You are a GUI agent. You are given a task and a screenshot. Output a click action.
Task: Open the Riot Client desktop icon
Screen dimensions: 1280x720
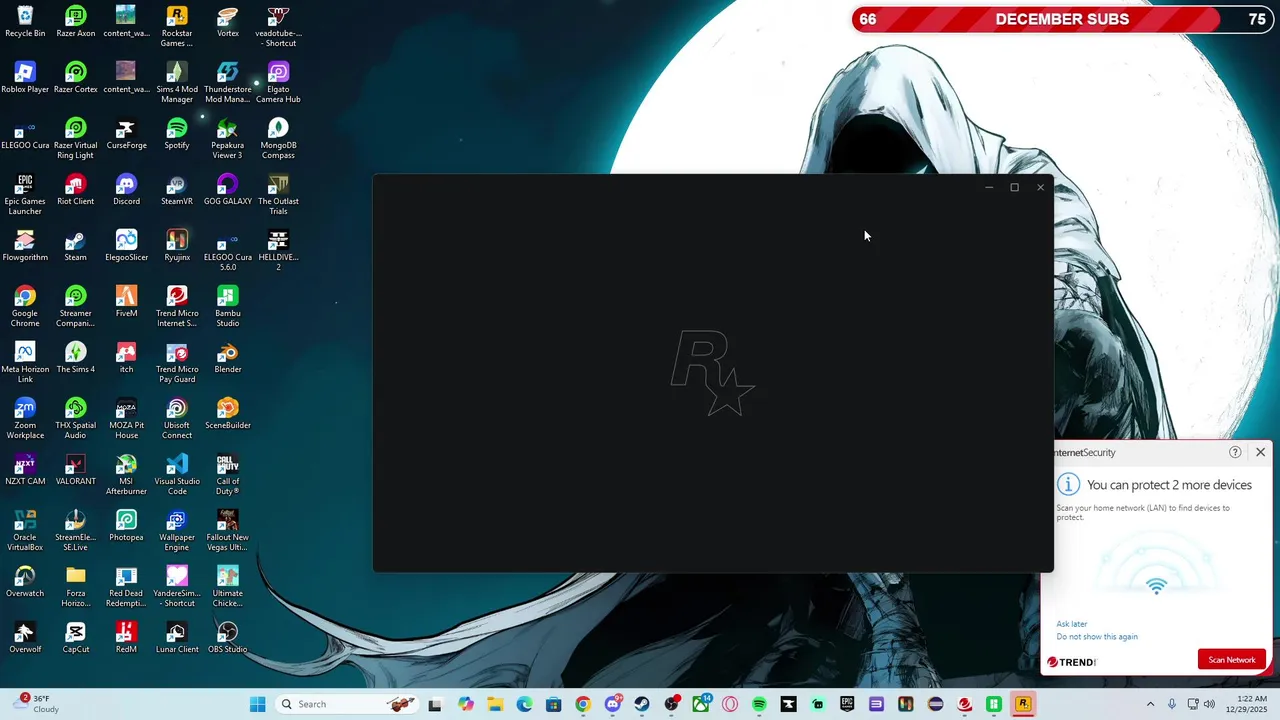75,189
